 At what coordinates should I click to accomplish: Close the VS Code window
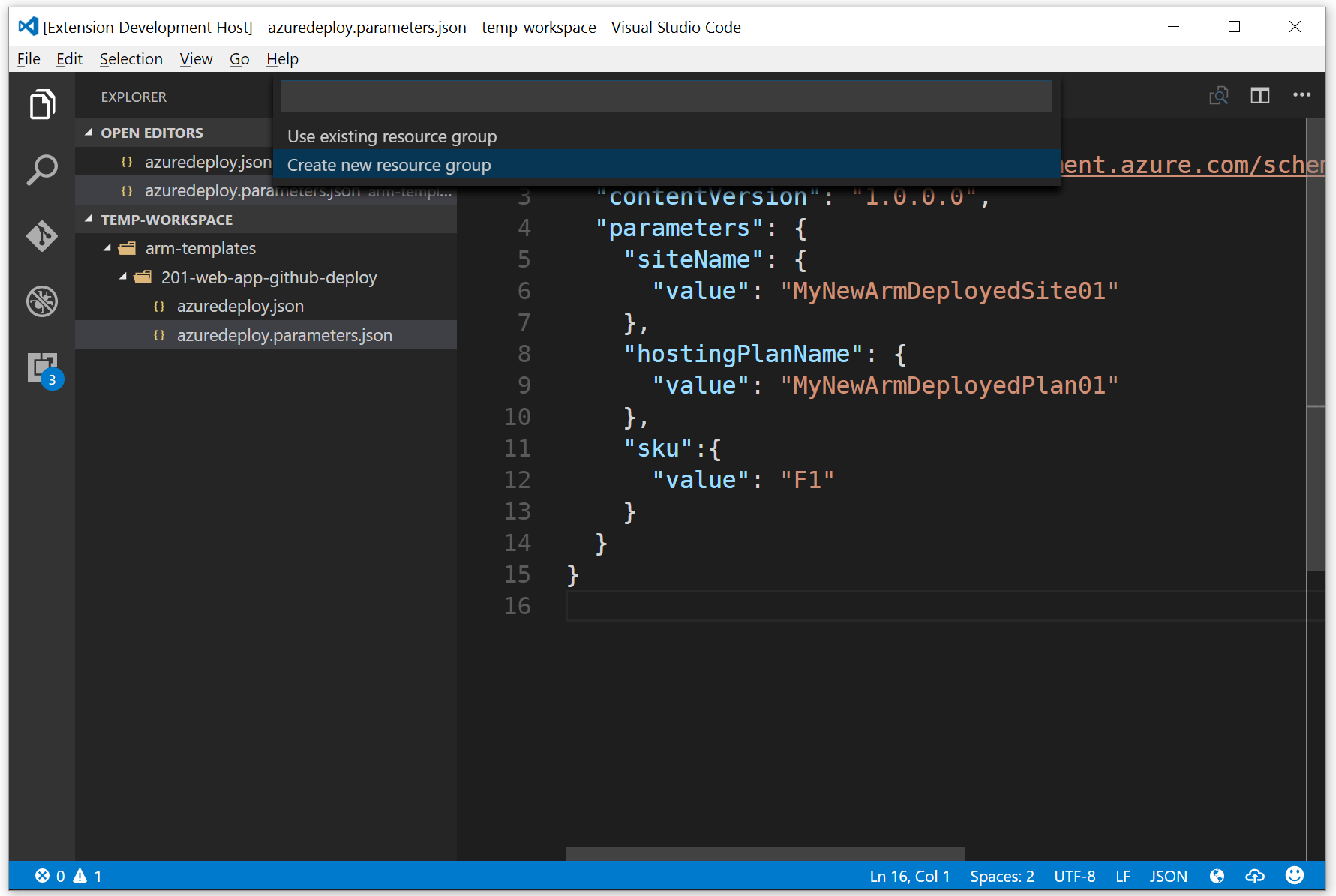(1295, 27)
